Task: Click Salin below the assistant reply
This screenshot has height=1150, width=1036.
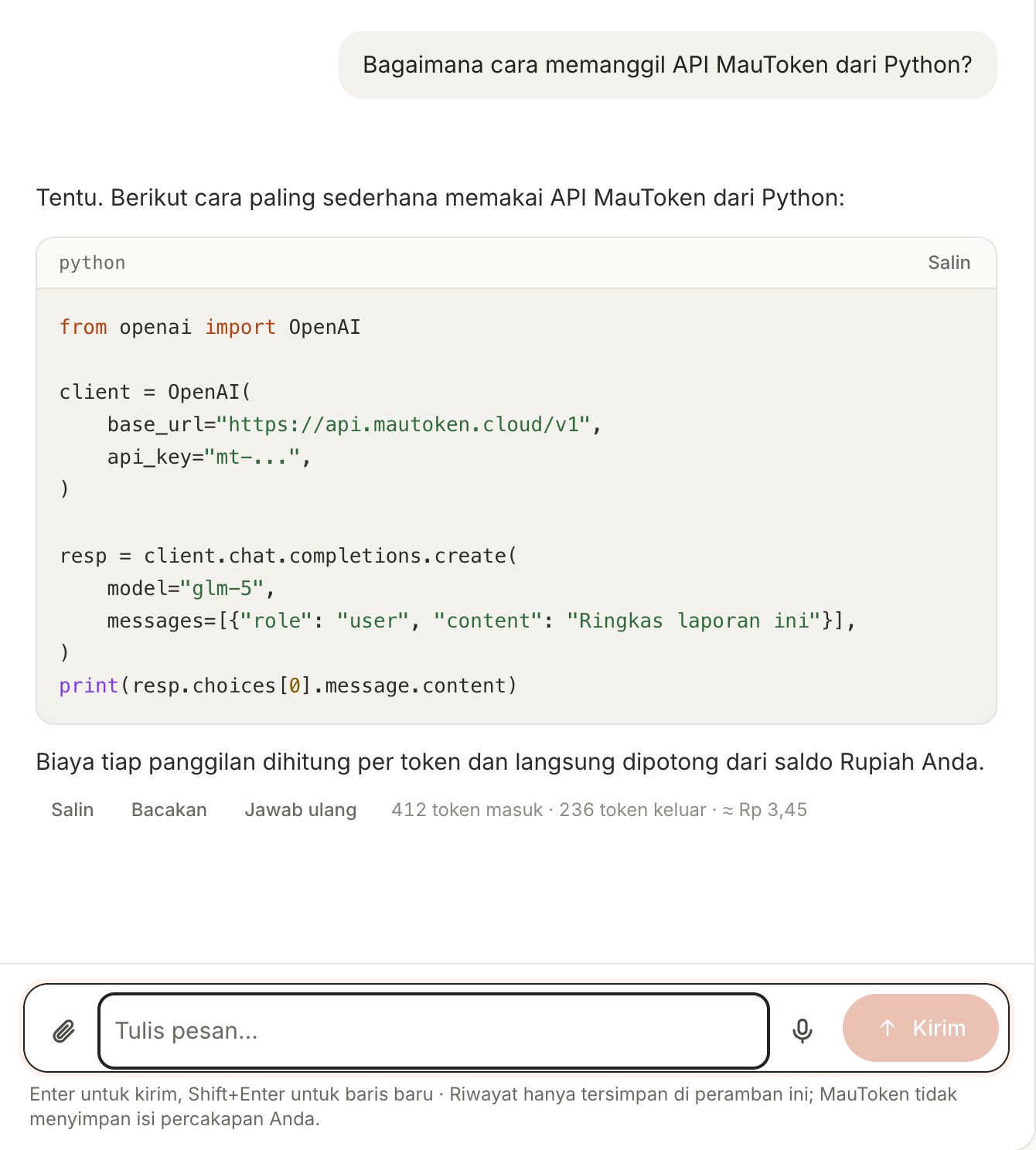Action: 73,810
